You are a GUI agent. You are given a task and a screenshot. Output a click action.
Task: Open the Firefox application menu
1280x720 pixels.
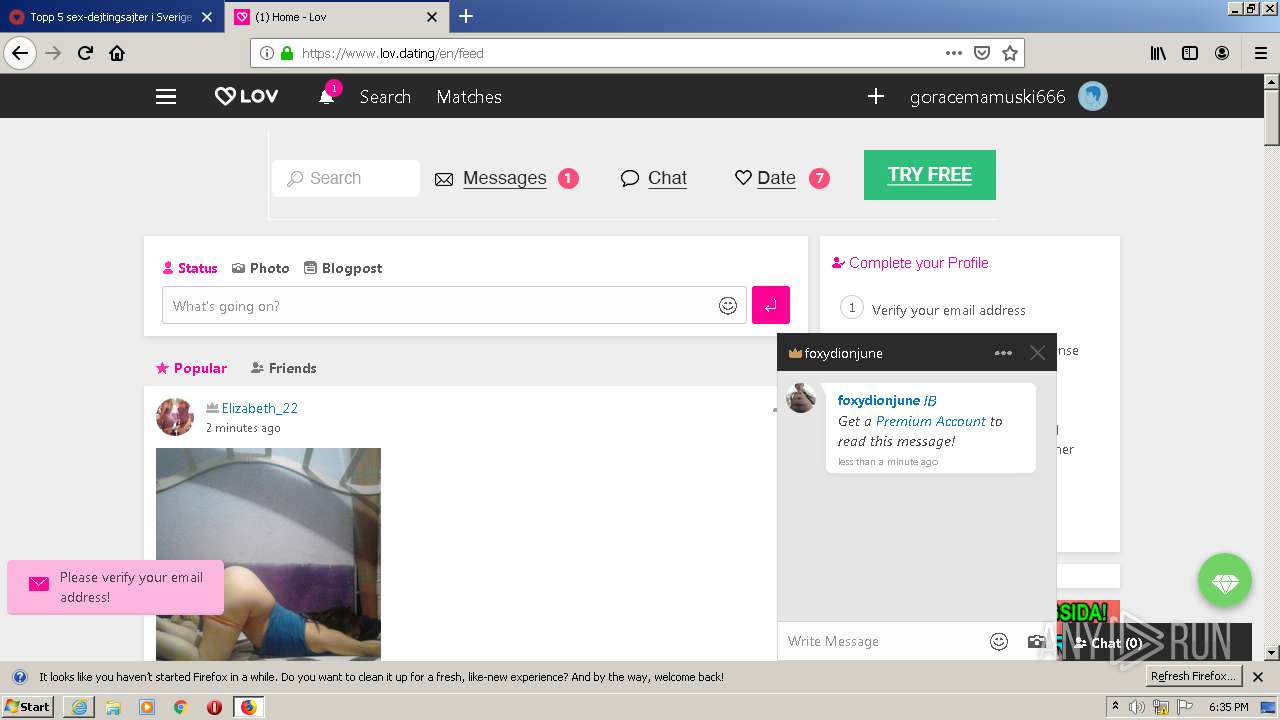pos(1260,53)
